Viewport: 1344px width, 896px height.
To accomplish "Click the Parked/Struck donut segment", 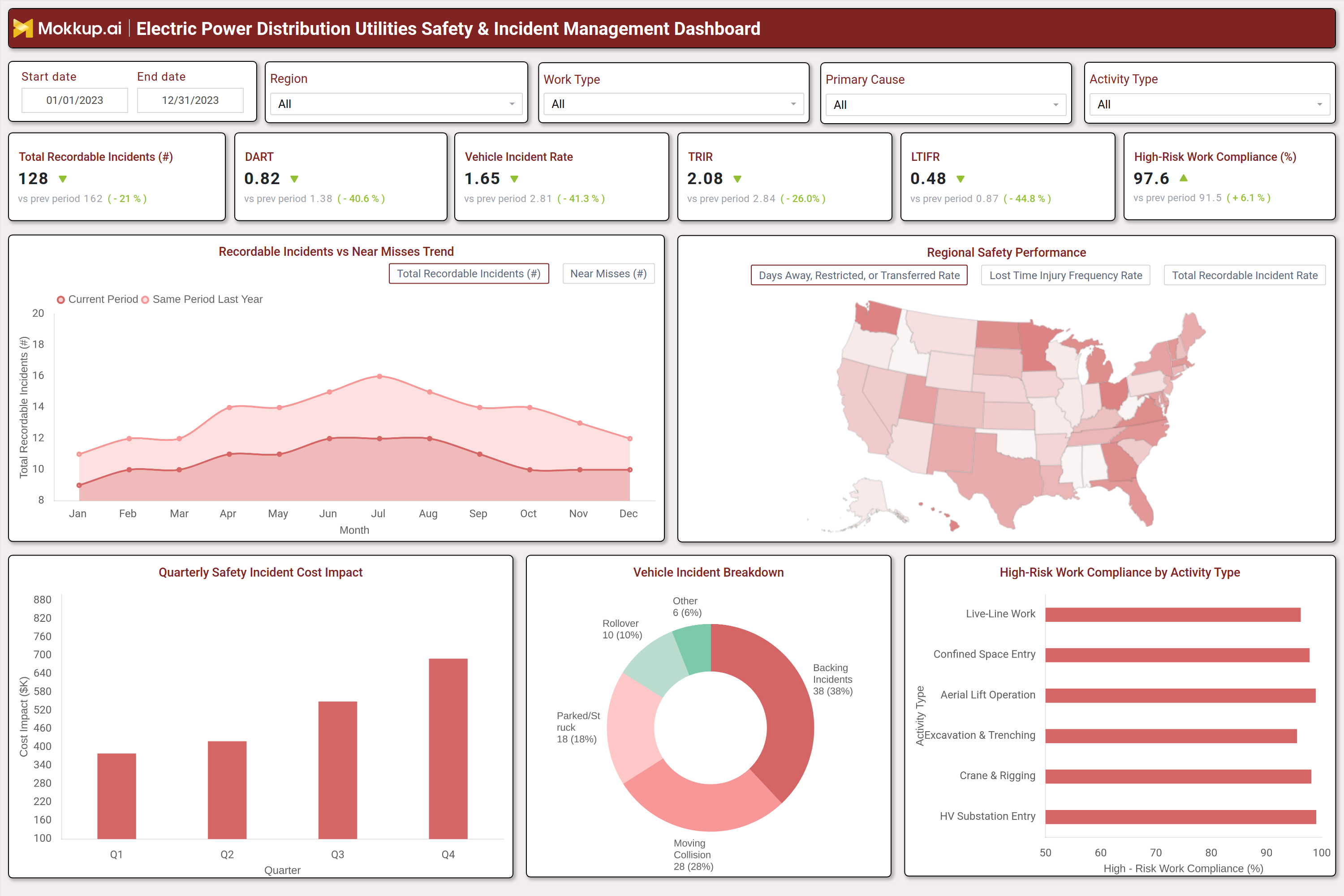I will coord(631,728).
